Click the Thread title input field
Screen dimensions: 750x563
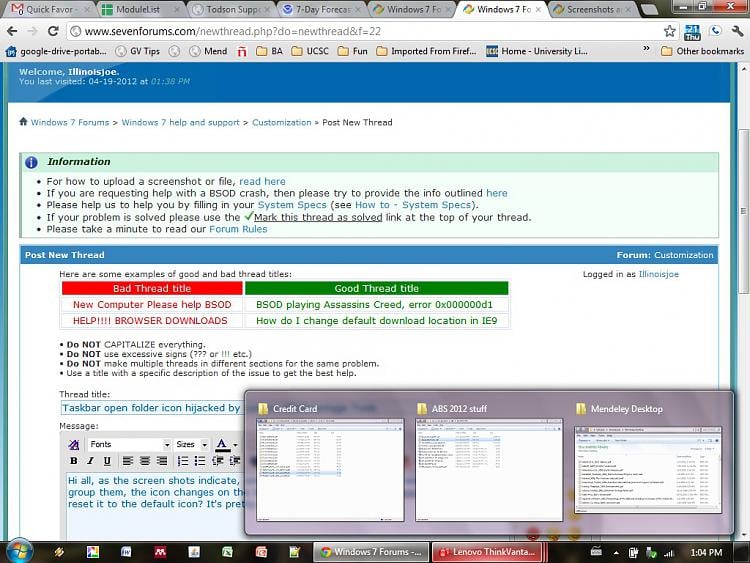(152, 408)
